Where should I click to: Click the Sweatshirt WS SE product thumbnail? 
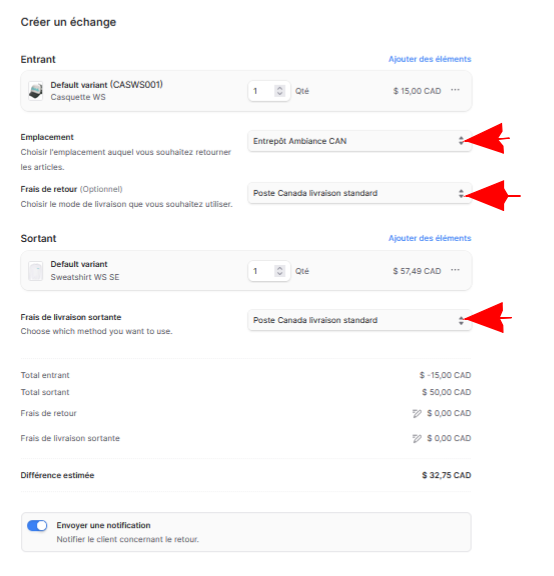tap(36, 271)
